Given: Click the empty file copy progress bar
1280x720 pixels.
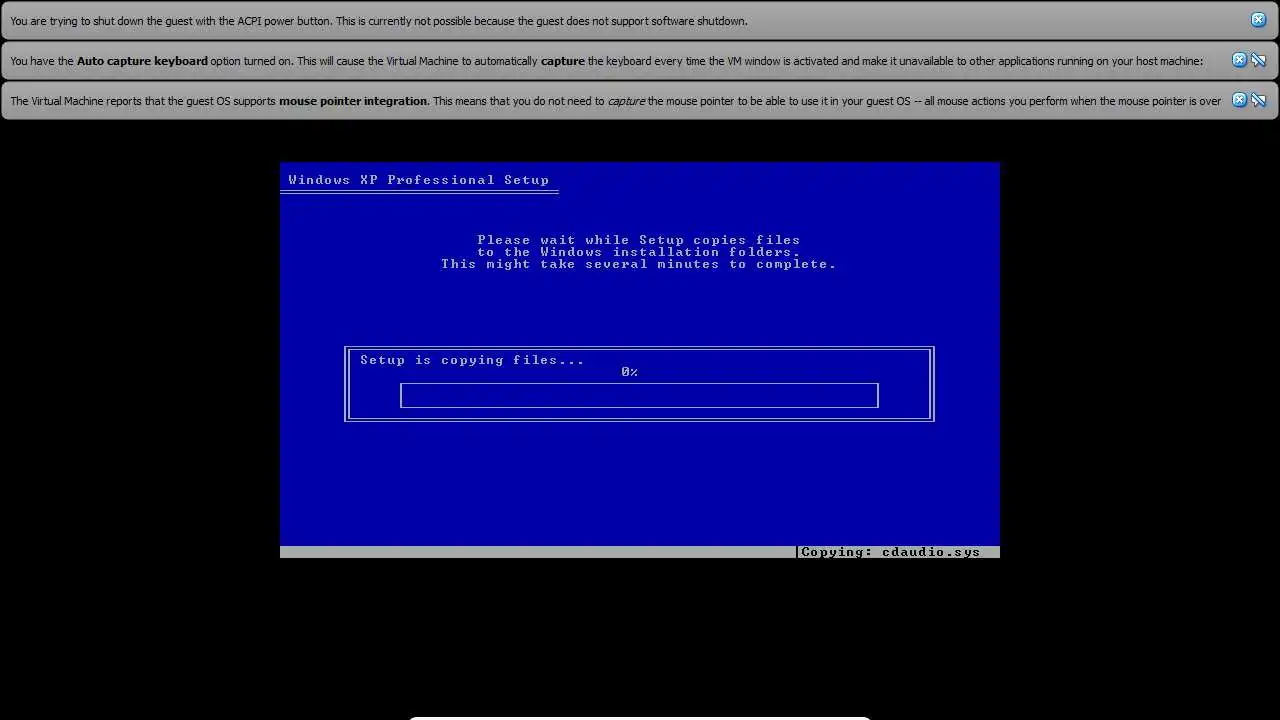Looking at the screenshot, I should [x=639, y=395].
